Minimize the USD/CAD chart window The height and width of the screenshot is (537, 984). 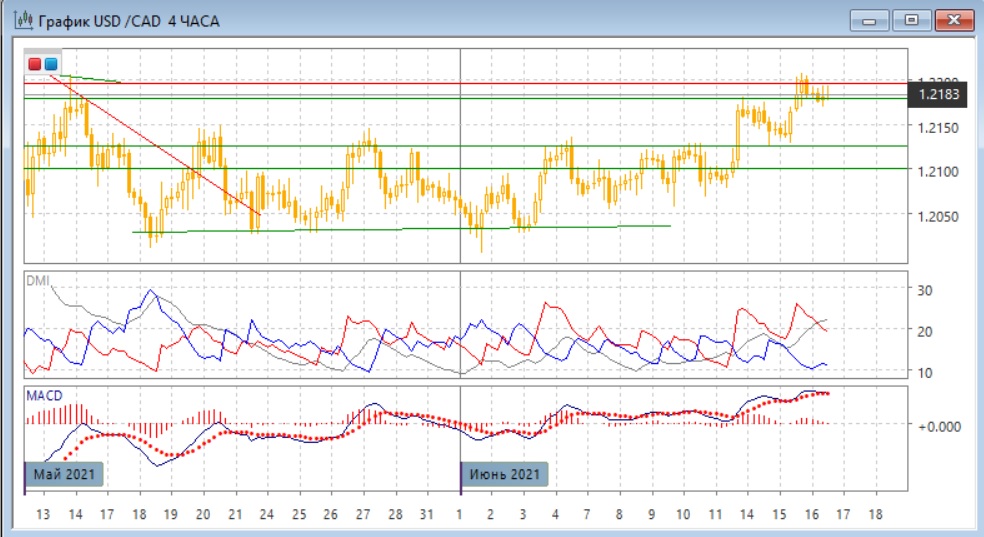[x=871, y=19]
